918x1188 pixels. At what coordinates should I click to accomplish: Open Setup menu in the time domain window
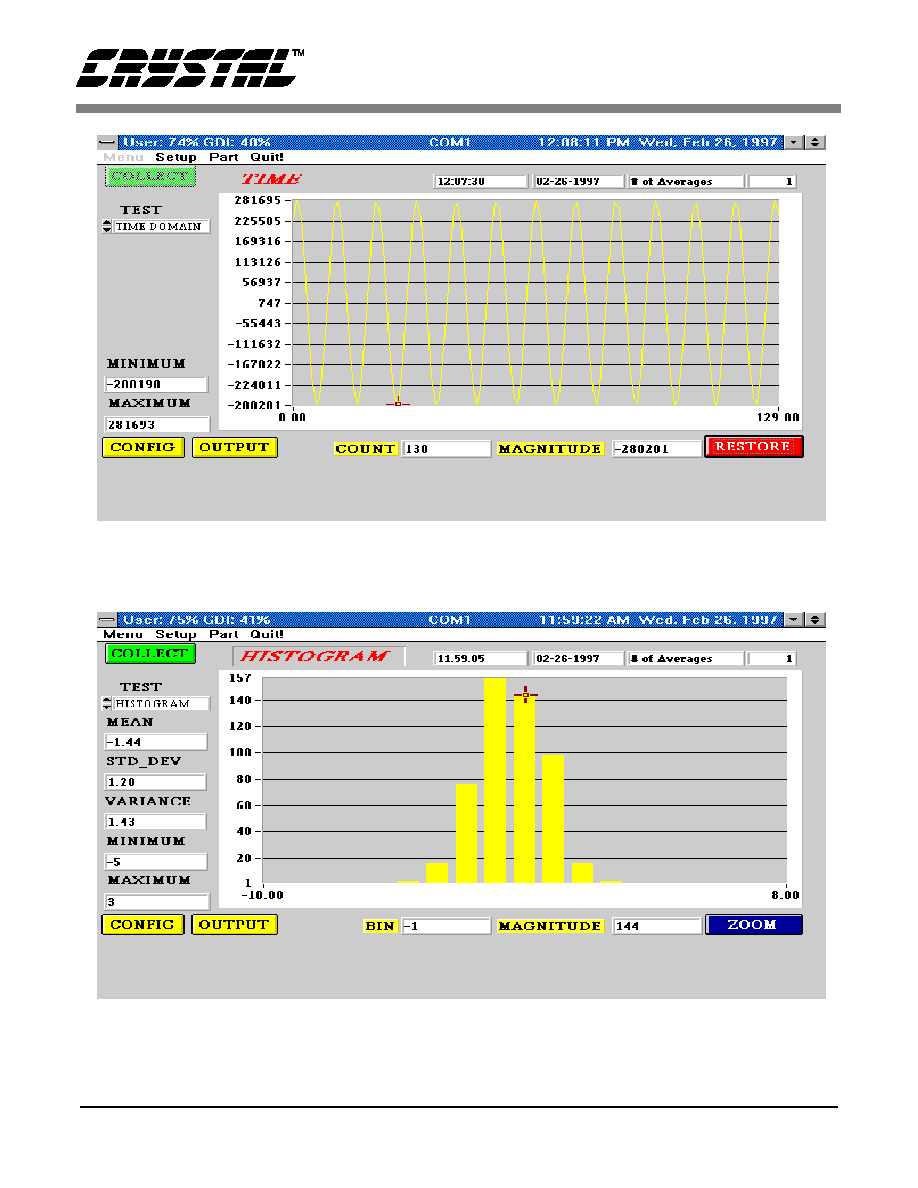pyautogui.click(x=176, y=157)
